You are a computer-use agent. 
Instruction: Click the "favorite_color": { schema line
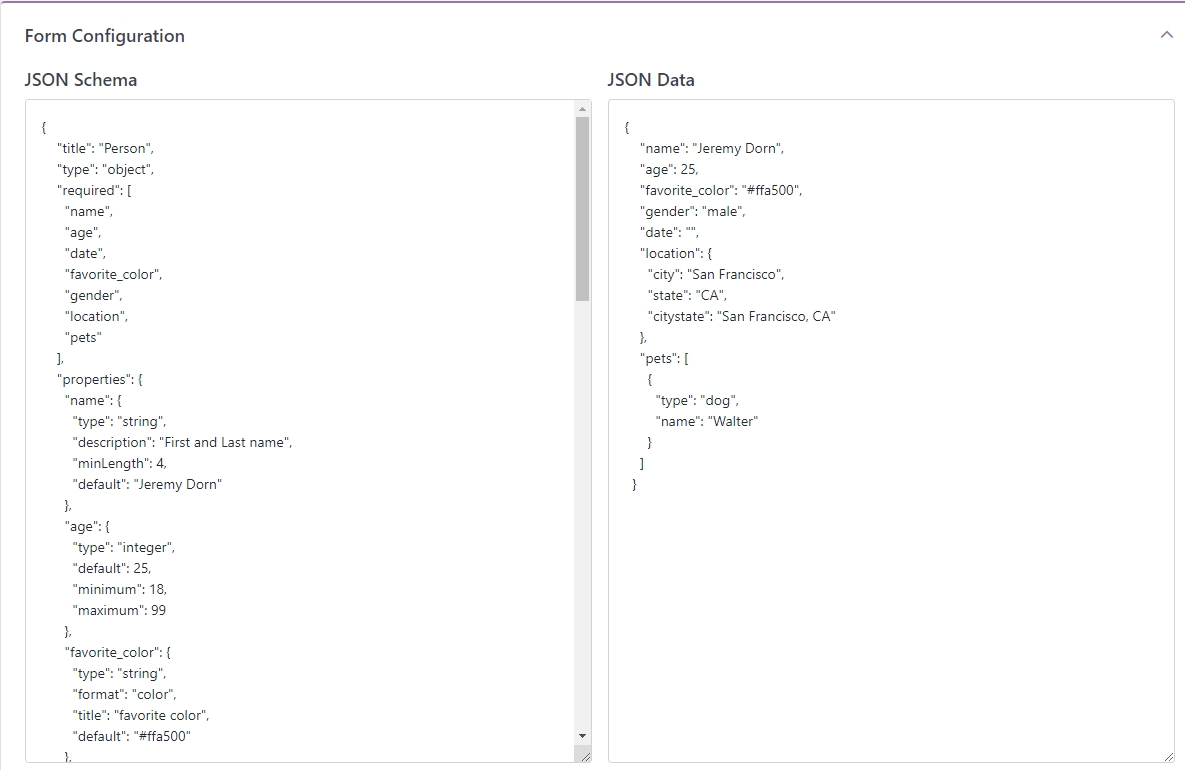point(118,652)
